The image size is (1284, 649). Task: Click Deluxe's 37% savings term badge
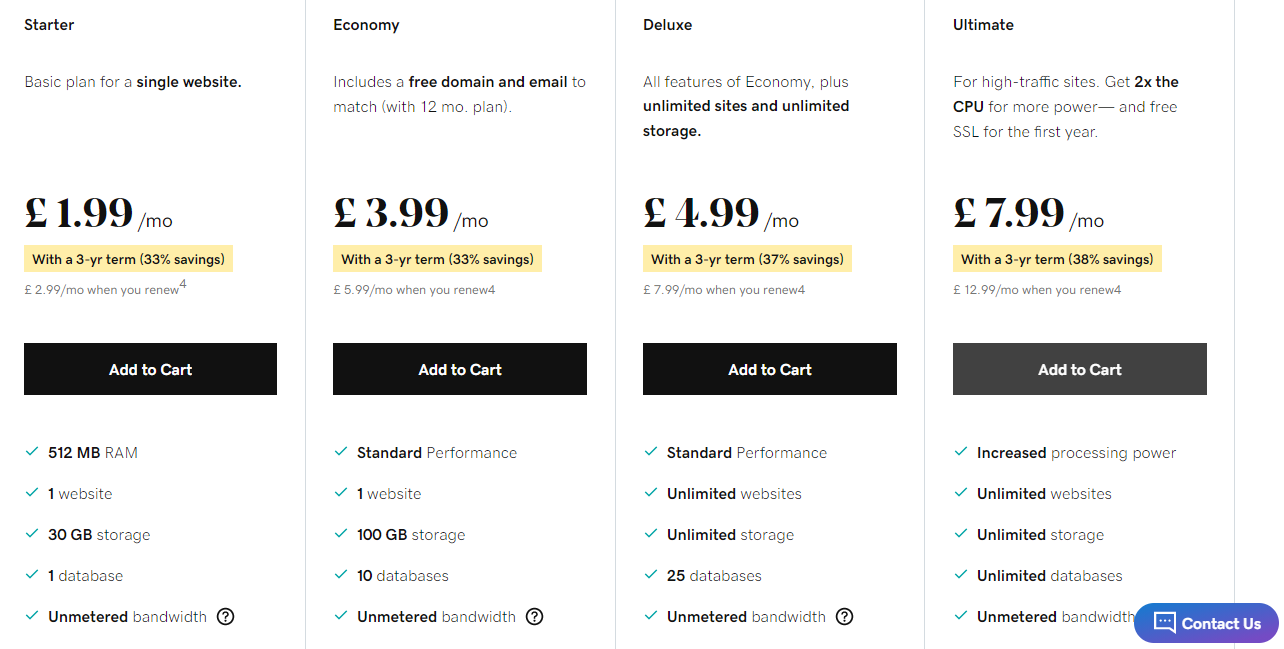[x=747, y=259]
